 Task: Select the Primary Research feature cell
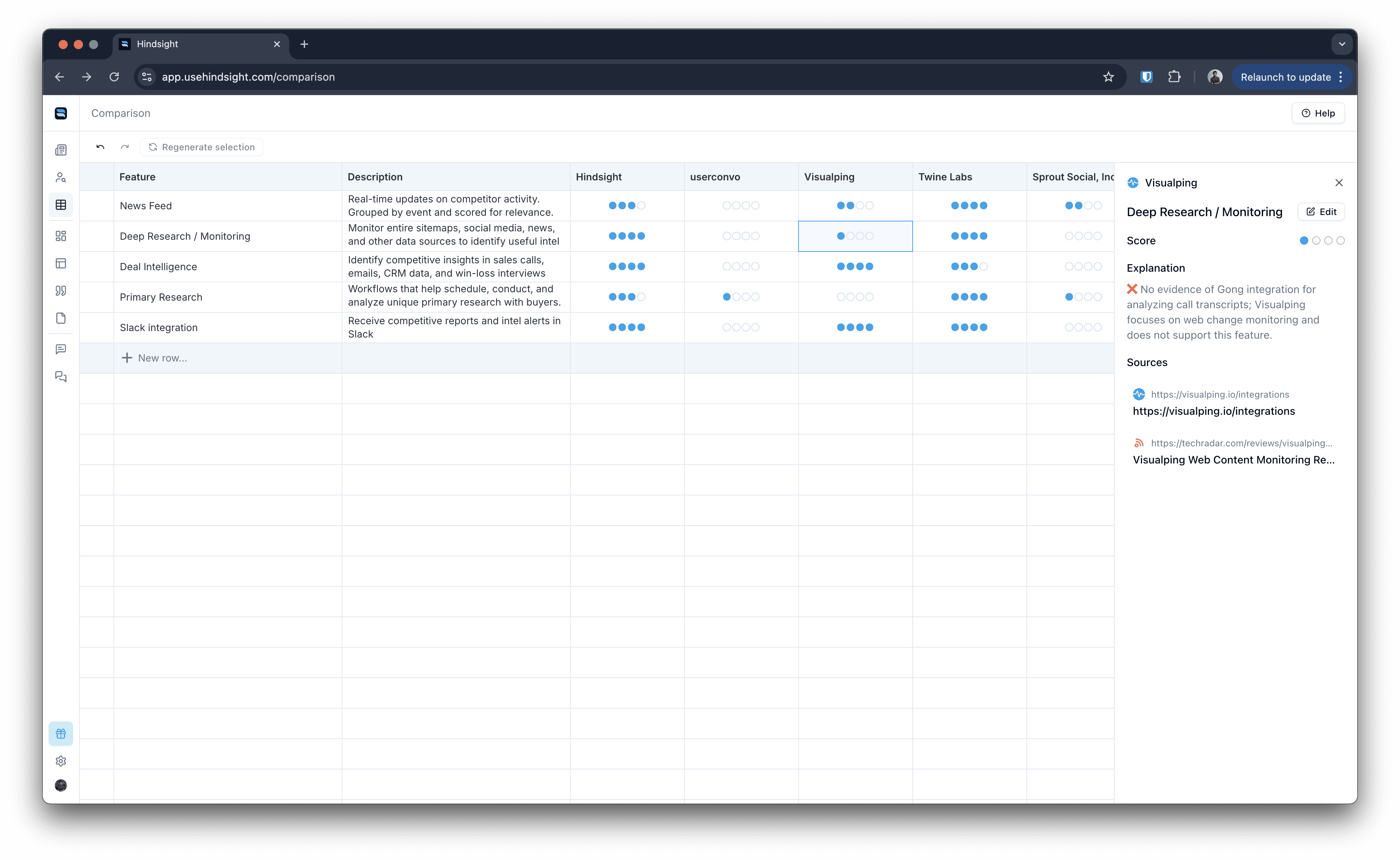click(228, 297)
